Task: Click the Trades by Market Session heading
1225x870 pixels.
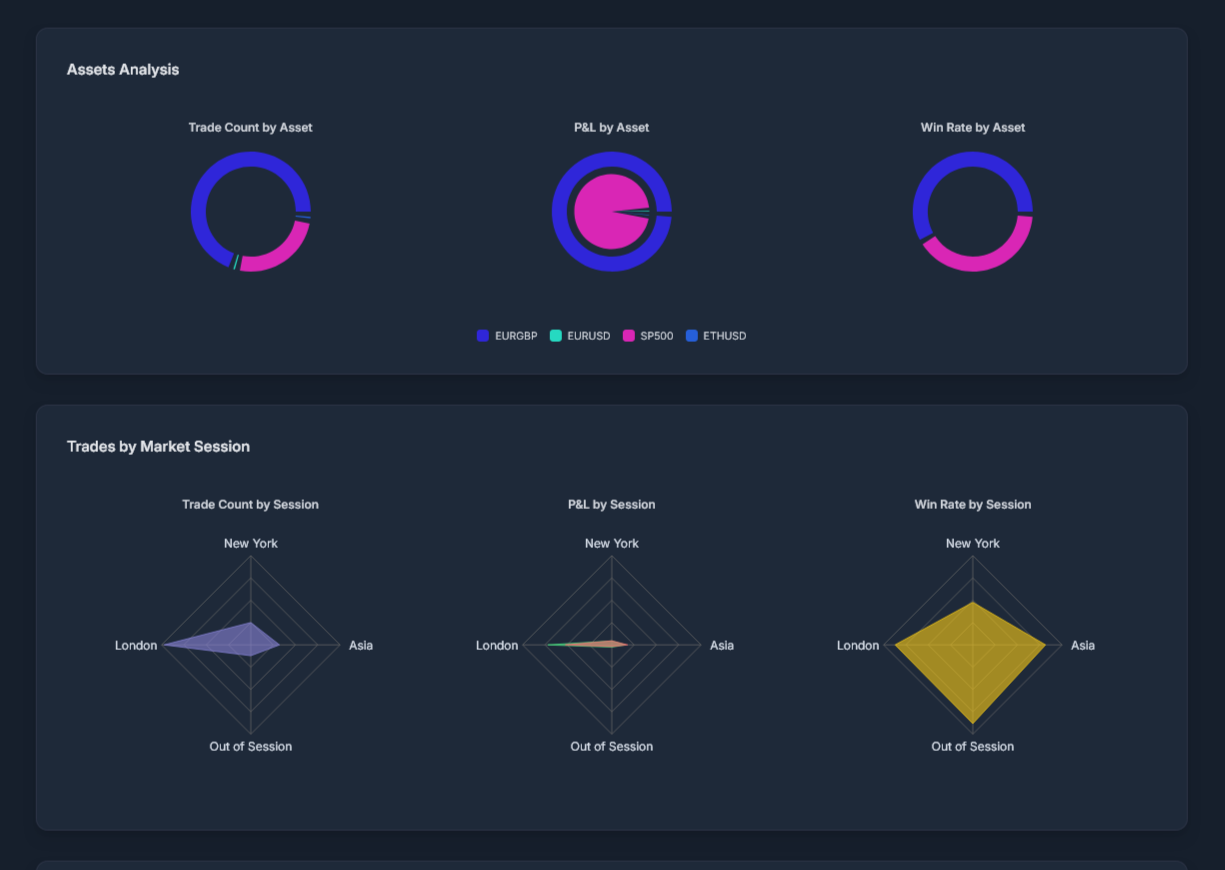Action: tap(158, 446)
